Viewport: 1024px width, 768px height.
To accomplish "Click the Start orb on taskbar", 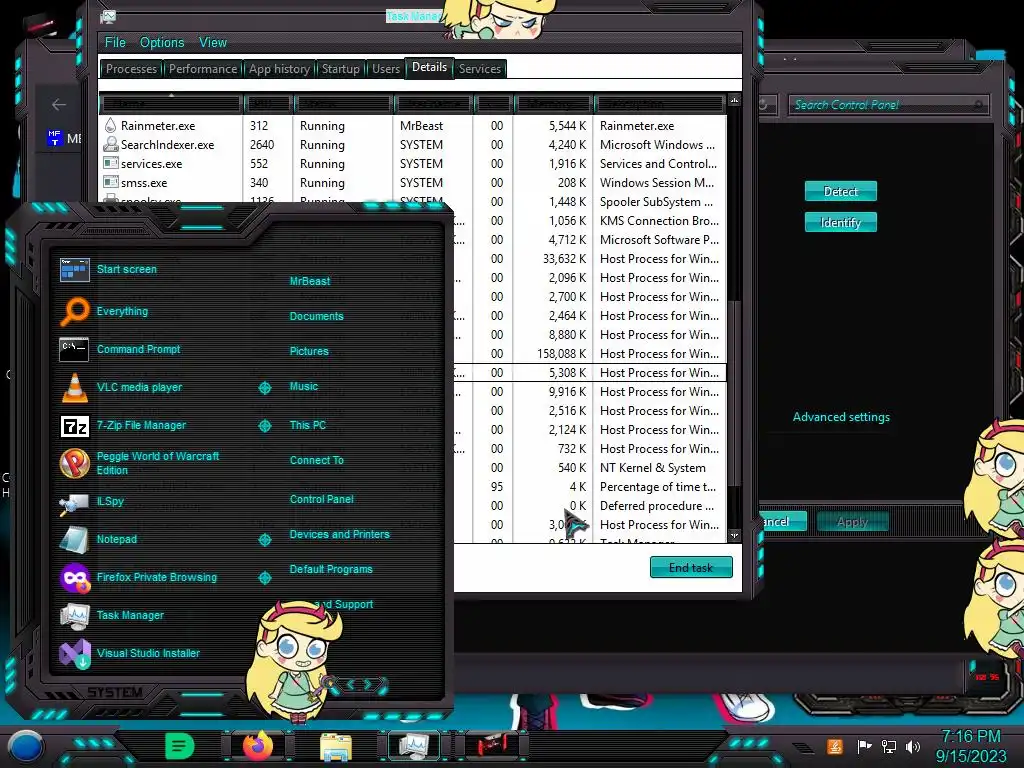I will click(x=26, y=746).
